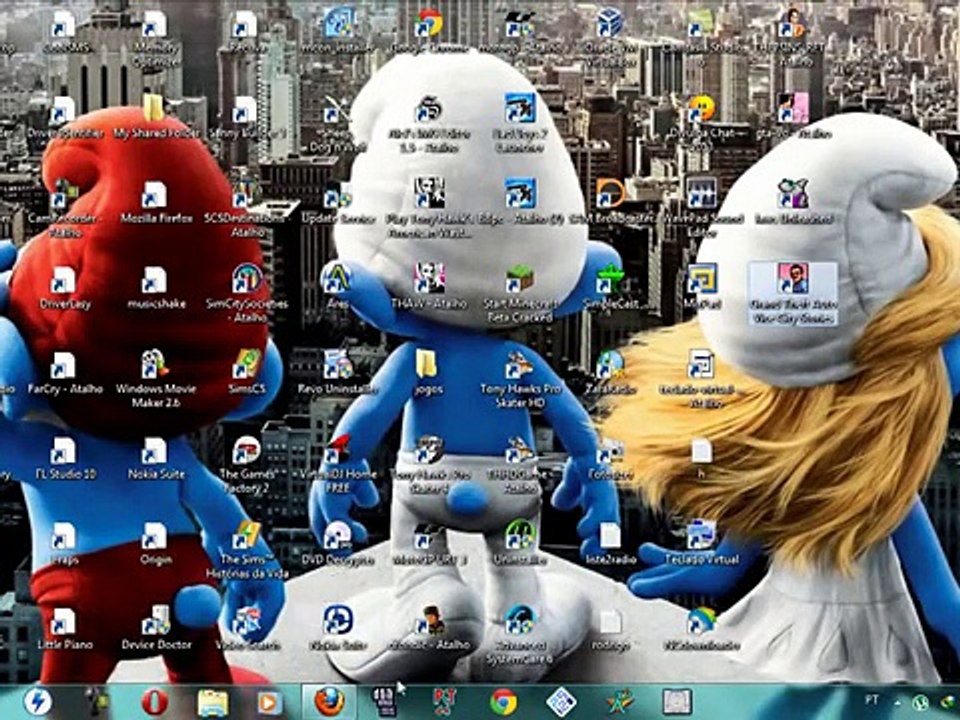
Task: Select the Little Piano shortcut
Action: [65, 628]
